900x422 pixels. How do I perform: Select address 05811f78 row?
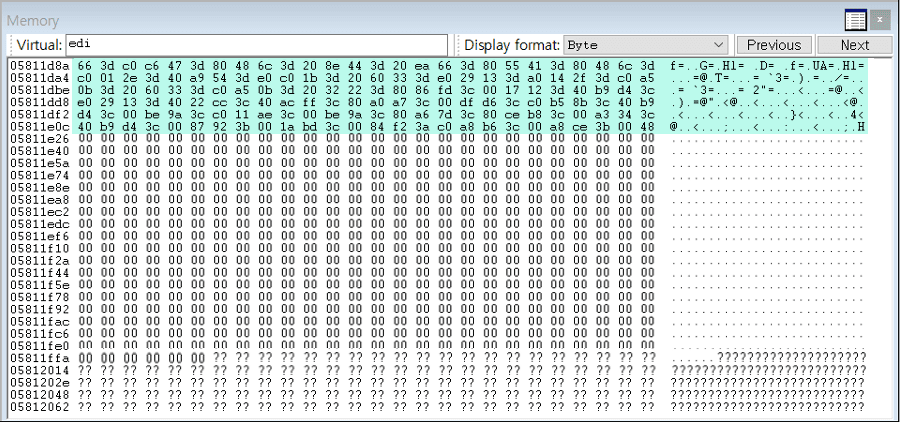(x=438, y=297)
